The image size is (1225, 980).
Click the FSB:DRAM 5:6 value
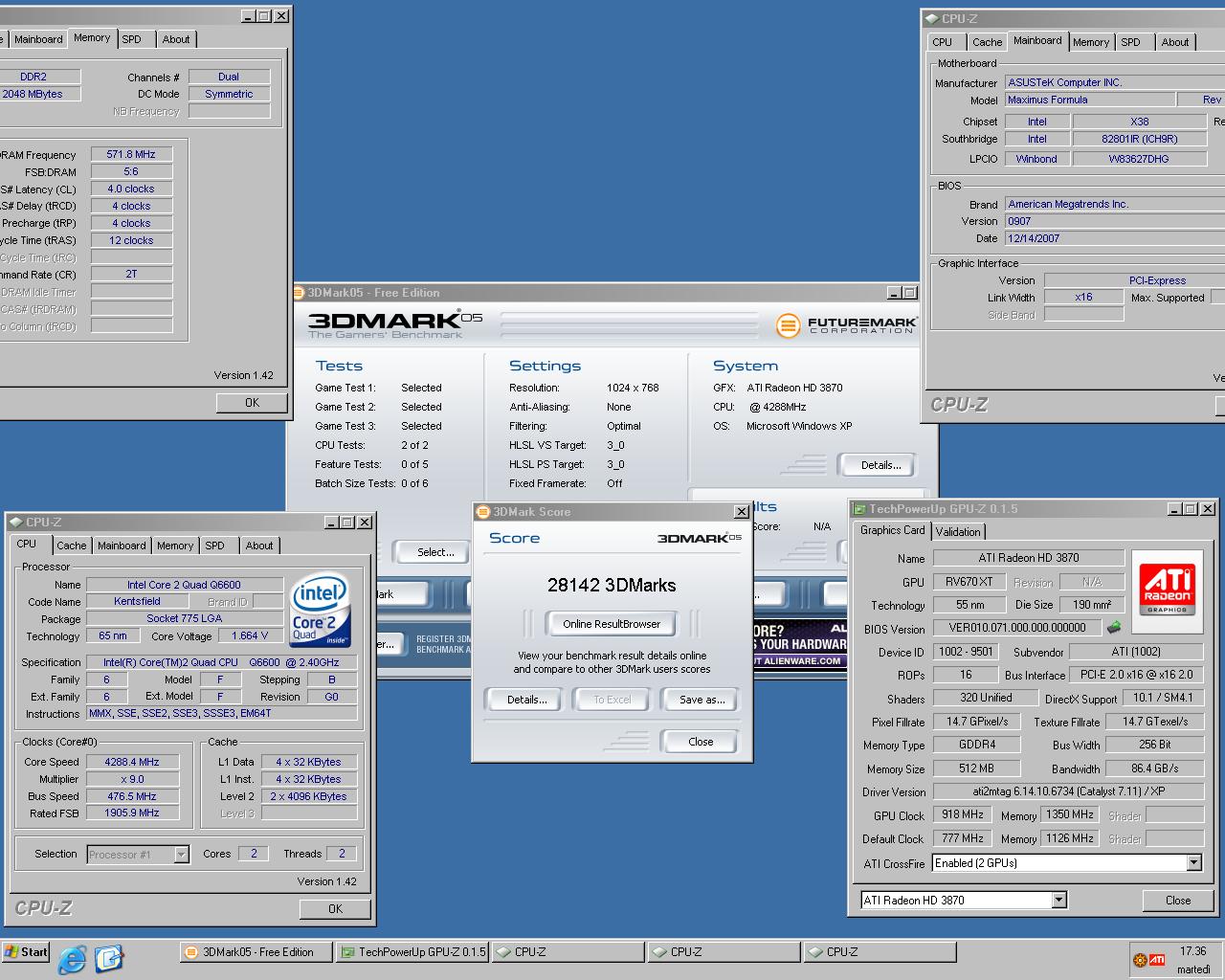coord(131,171)
